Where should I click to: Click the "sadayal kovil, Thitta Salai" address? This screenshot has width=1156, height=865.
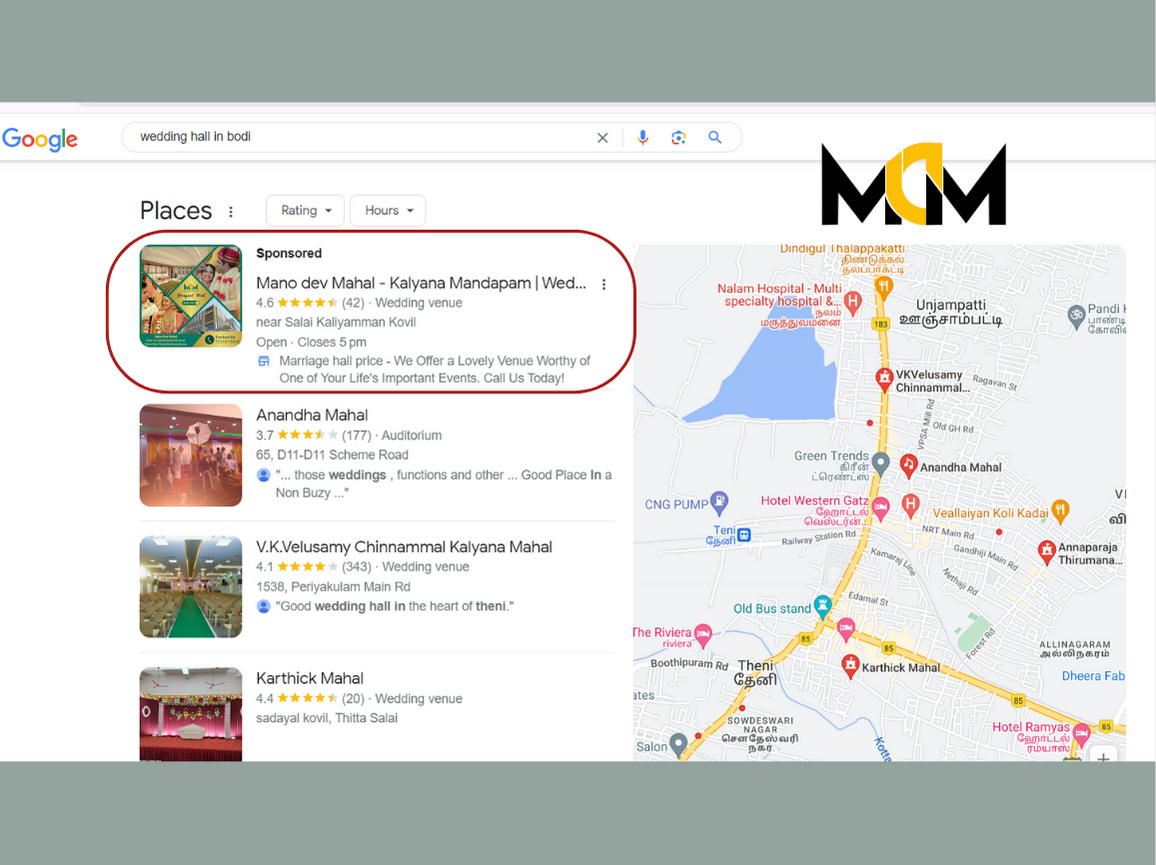coord(327,718)
